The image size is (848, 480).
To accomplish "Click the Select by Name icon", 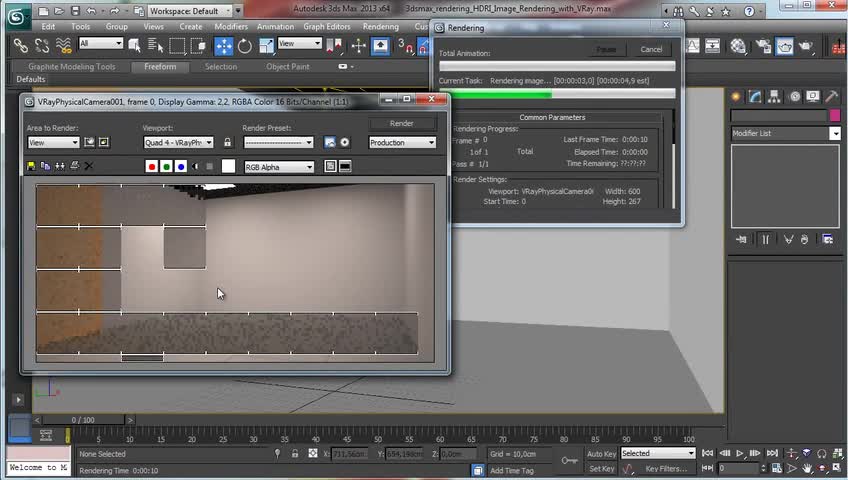I will click(155, 45).
